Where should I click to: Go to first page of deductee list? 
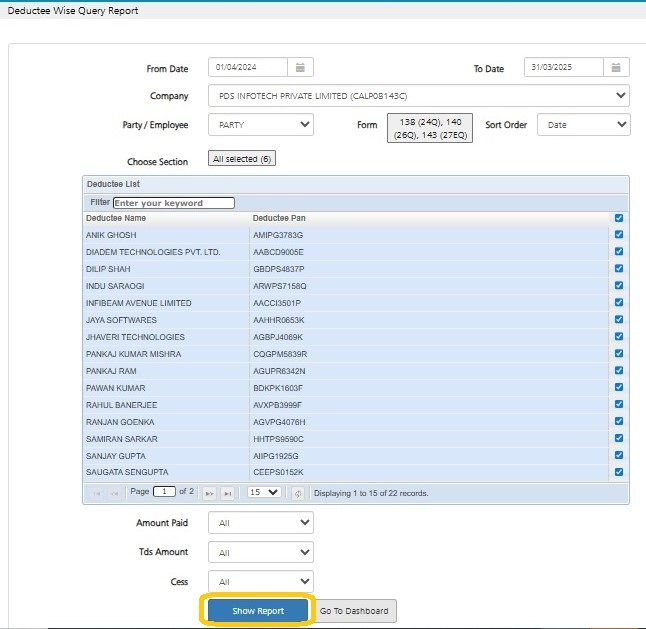pos(97,493)
